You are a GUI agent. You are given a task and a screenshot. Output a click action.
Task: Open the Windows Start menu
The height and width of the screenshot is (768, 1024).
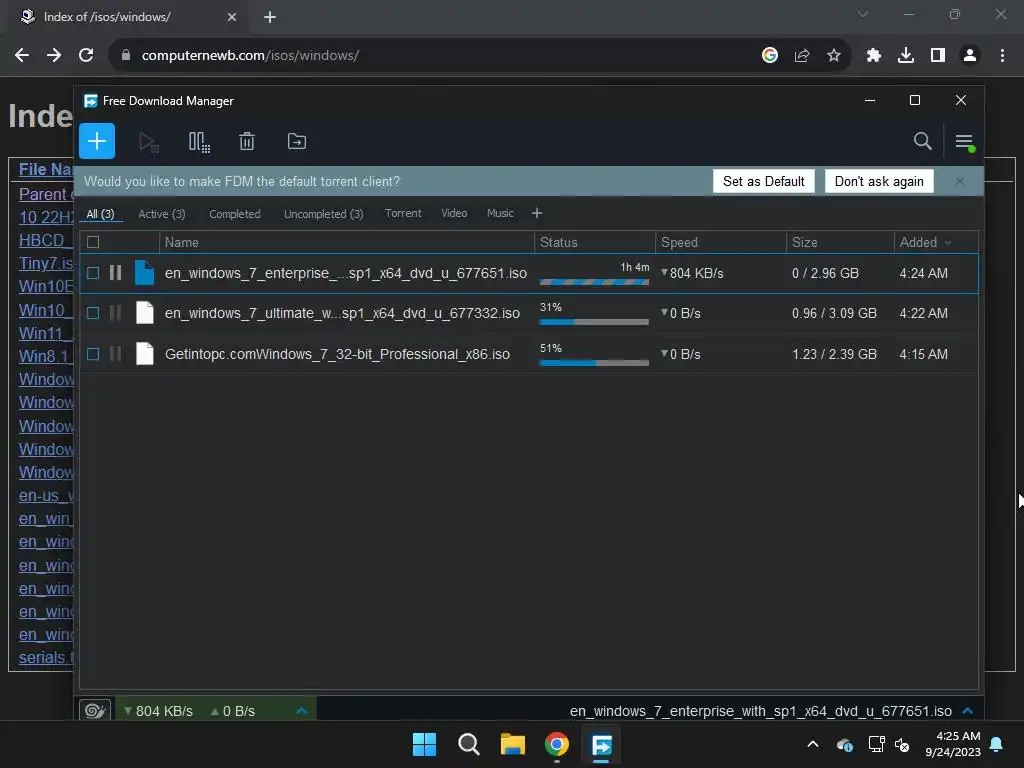point(424,744)
